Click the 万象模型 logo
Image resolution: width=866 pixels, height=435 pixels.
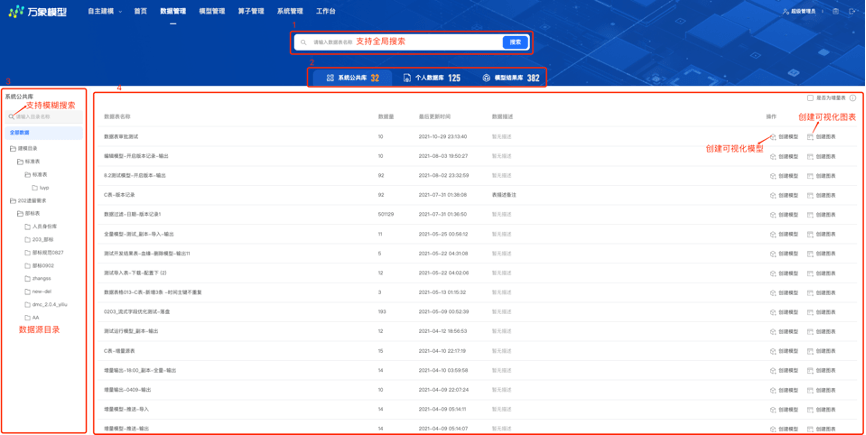(x=38, y=12)
